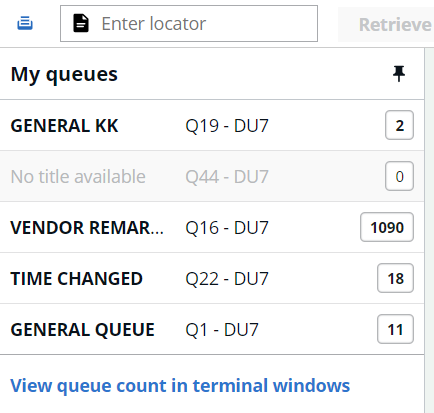This screenshot has width=434, height=413.
Task: Select the Q16 - DU7 queue label
Action: click(x=227, y=228)
